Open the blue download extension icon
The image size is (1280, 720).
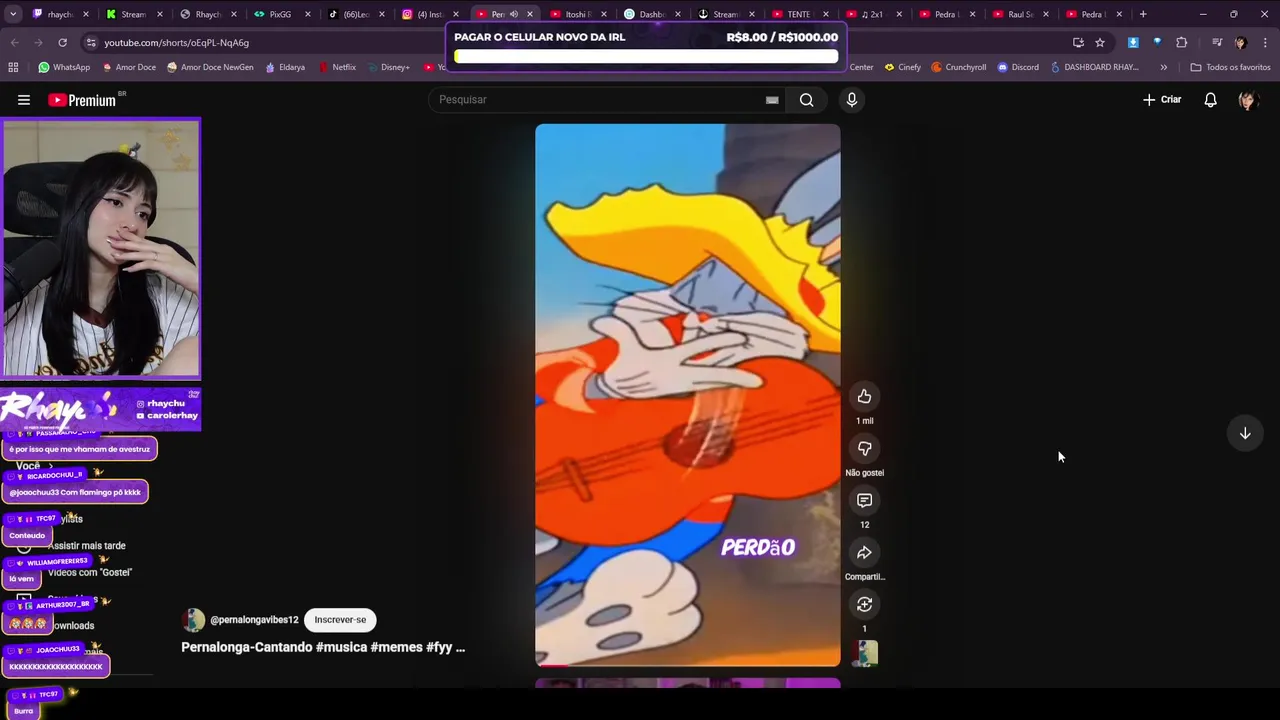click(x=1133, y=43)
